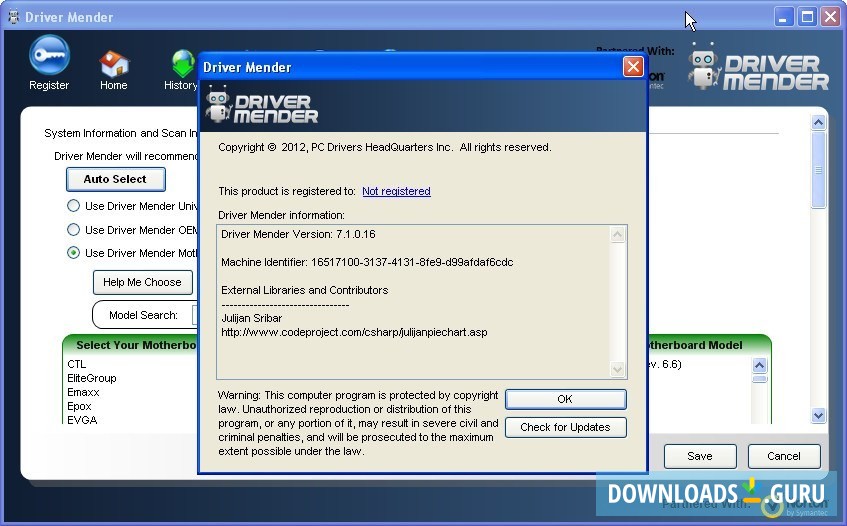Maximize the Driver Mender main window
The width and height of the screenshot is (847, 526).
[x=807, y=17]
